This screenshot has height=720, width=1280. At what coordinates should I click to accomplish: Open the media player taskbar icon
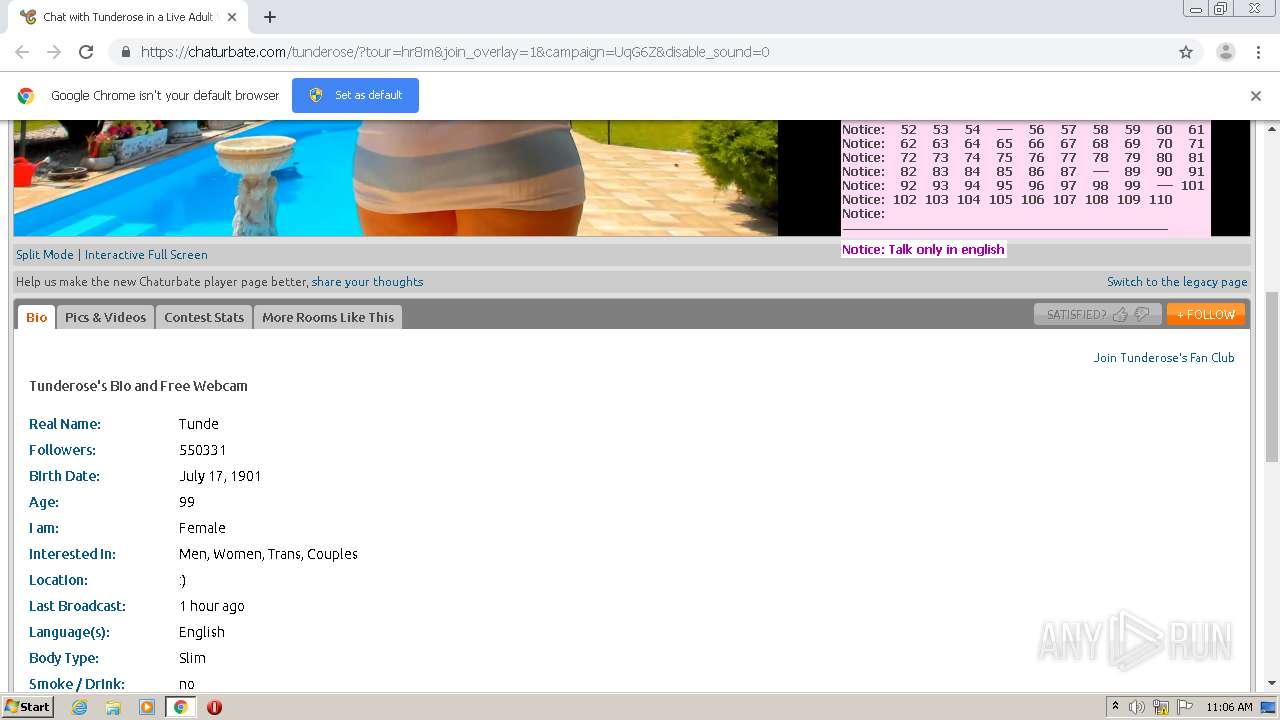[x=147, y=707]
